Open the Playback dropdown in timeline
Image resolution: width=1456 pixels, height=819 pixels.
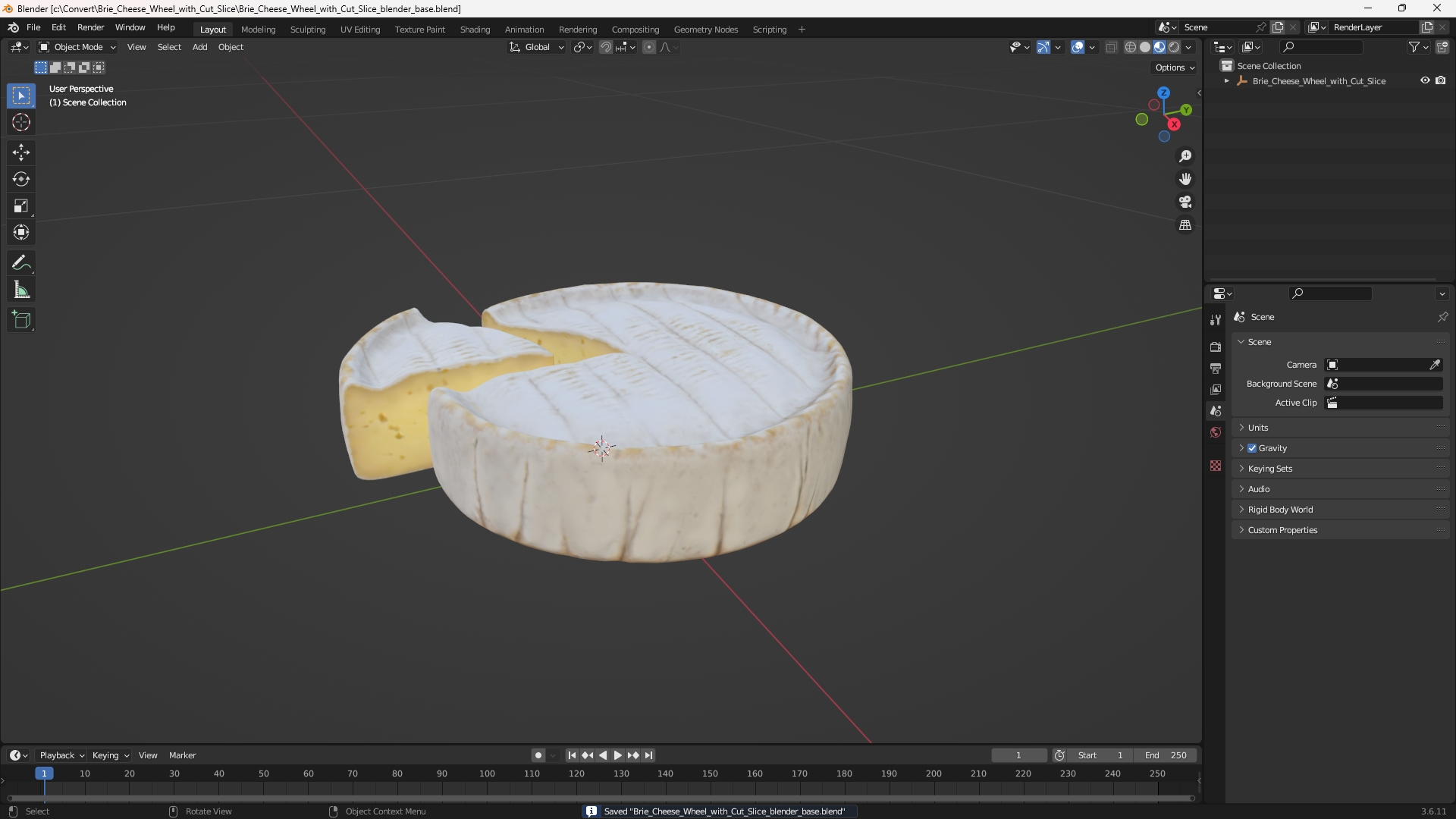pyautogui.click(x=61, y=755)
